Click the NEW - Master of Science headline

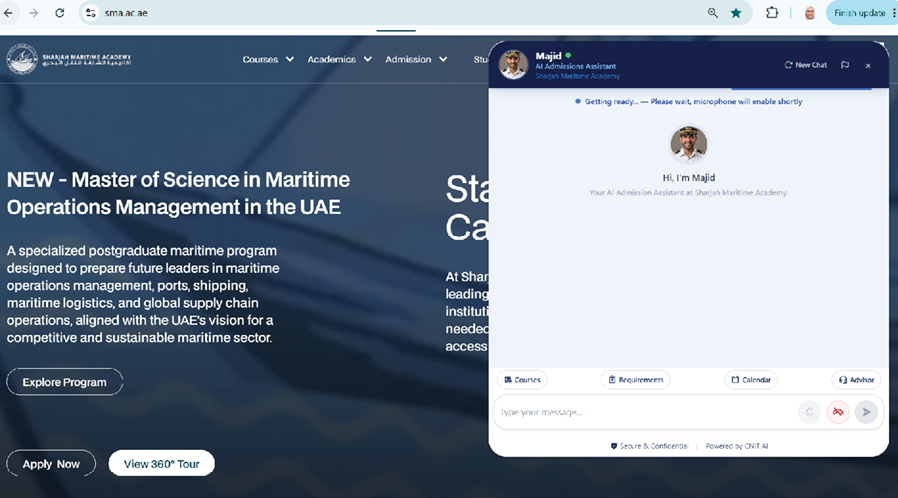point(178,193)
